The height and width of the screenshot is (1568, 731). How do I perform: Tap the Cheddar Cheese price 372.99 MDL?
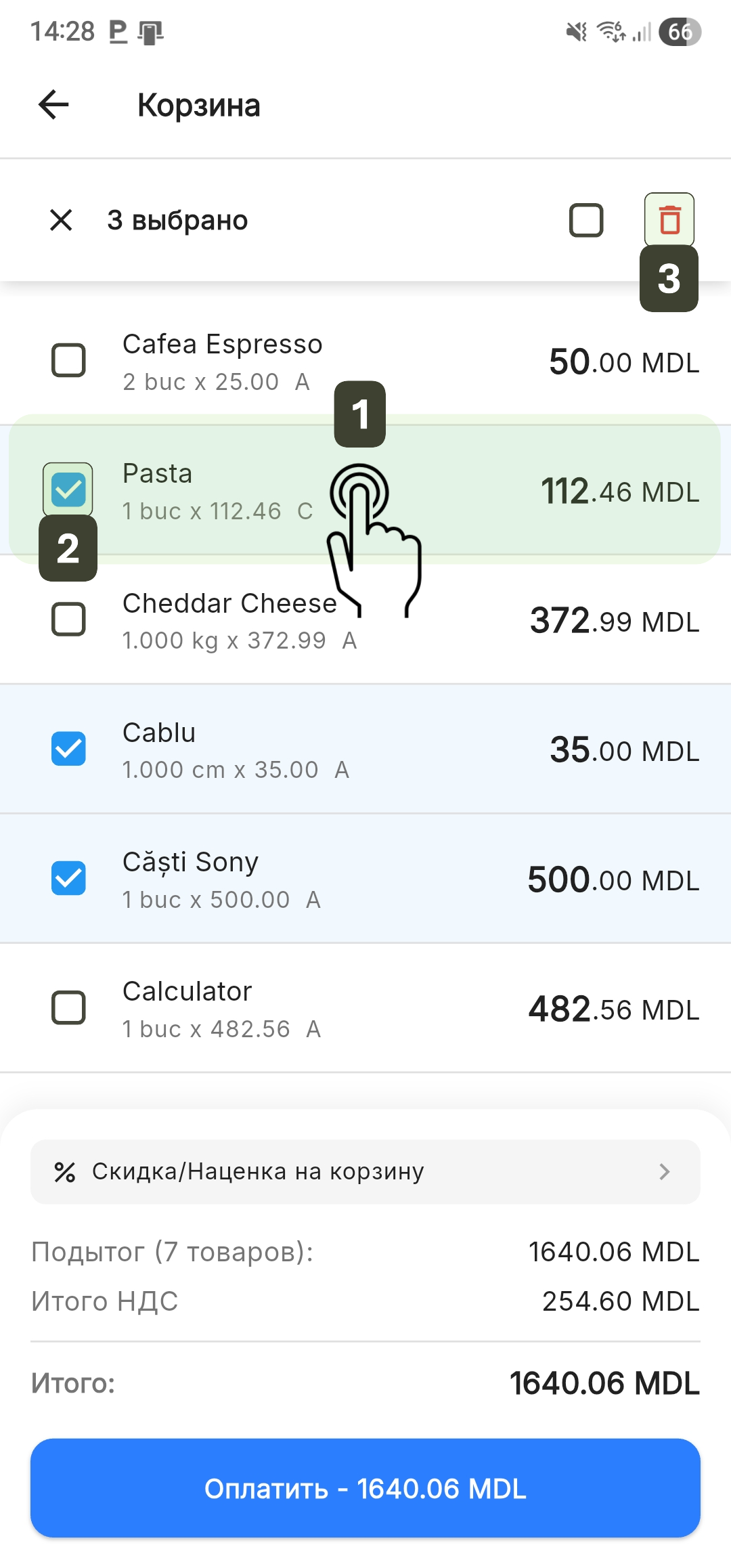614,621
